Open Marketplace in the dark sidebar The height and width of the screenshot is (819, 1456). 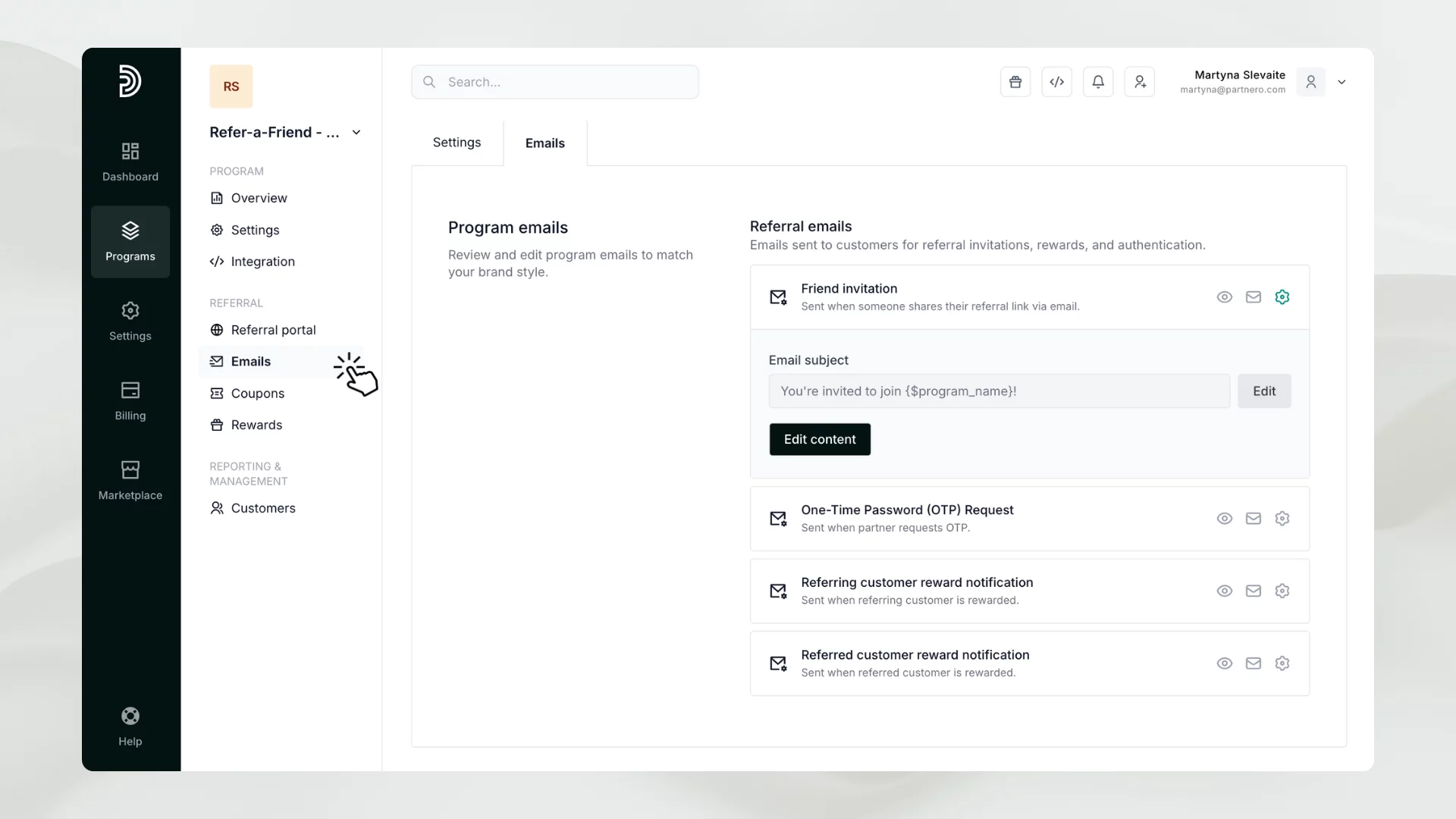click(130, 480)
